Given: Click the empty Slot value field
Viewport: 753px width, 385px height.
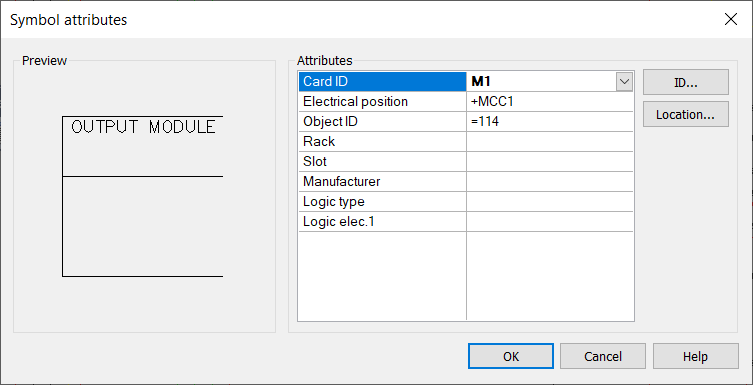Looking at the screenshot, I should pos(549,162).
